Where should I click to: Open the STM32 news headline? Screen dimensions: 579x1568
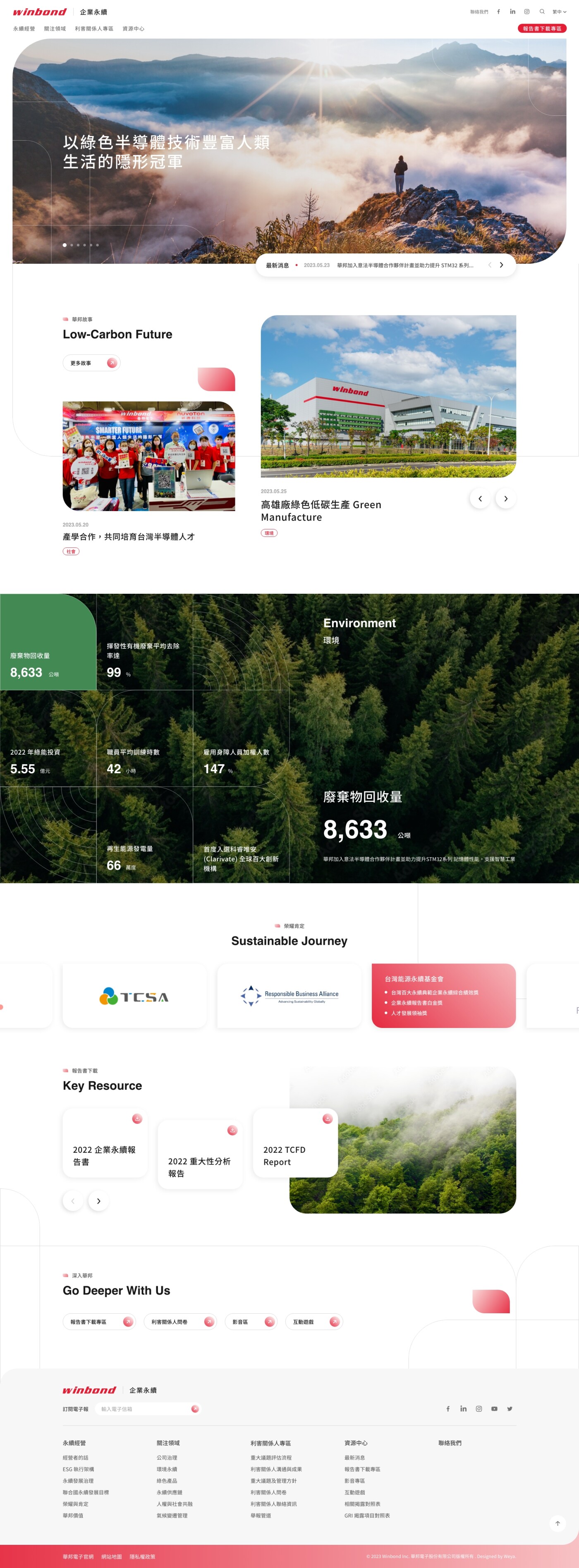click(x=405, y=265)
